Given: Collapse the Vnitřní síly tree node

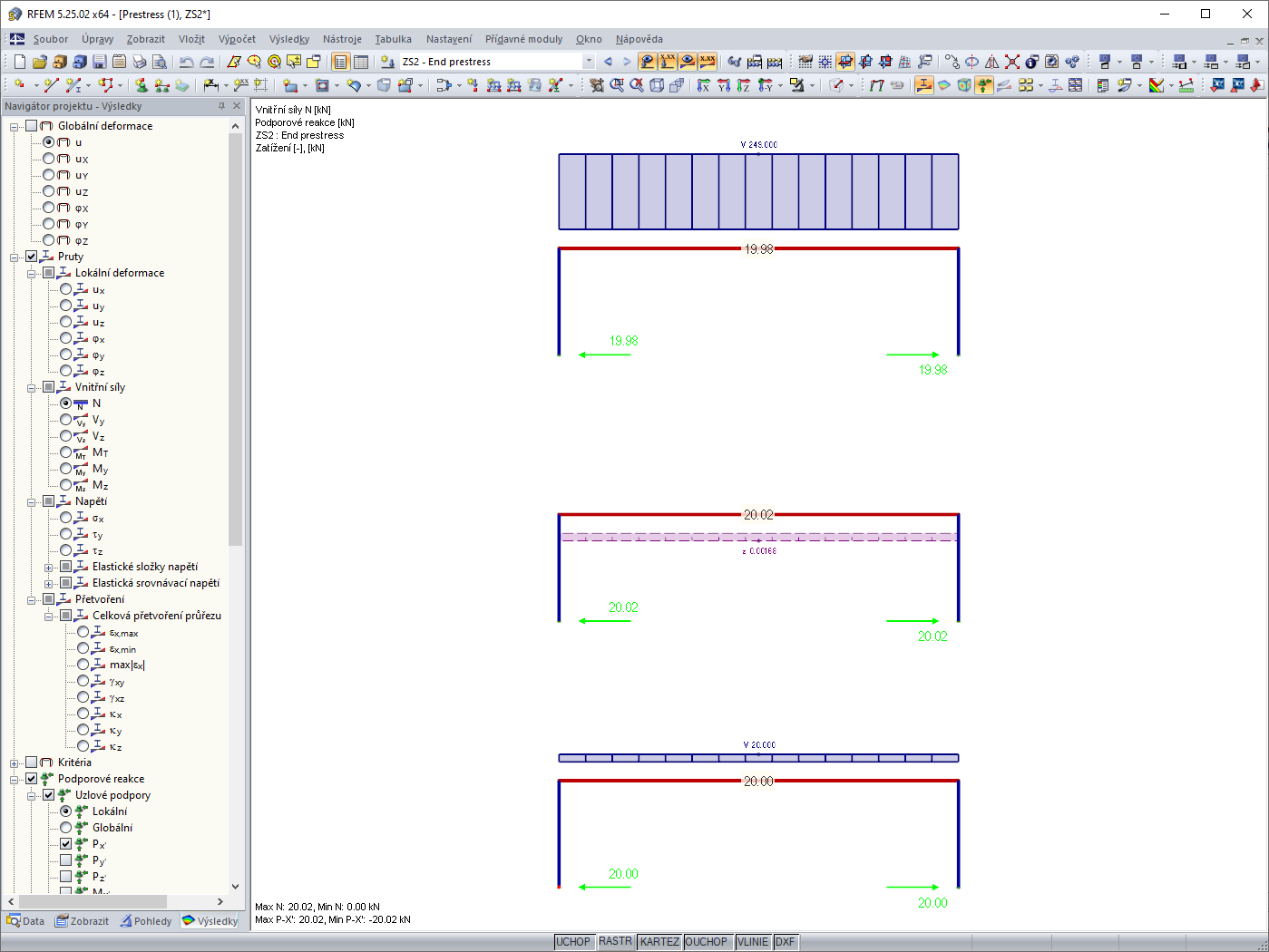Looking at the screenshot, I should pyautogui.click(x=32, y=387).
